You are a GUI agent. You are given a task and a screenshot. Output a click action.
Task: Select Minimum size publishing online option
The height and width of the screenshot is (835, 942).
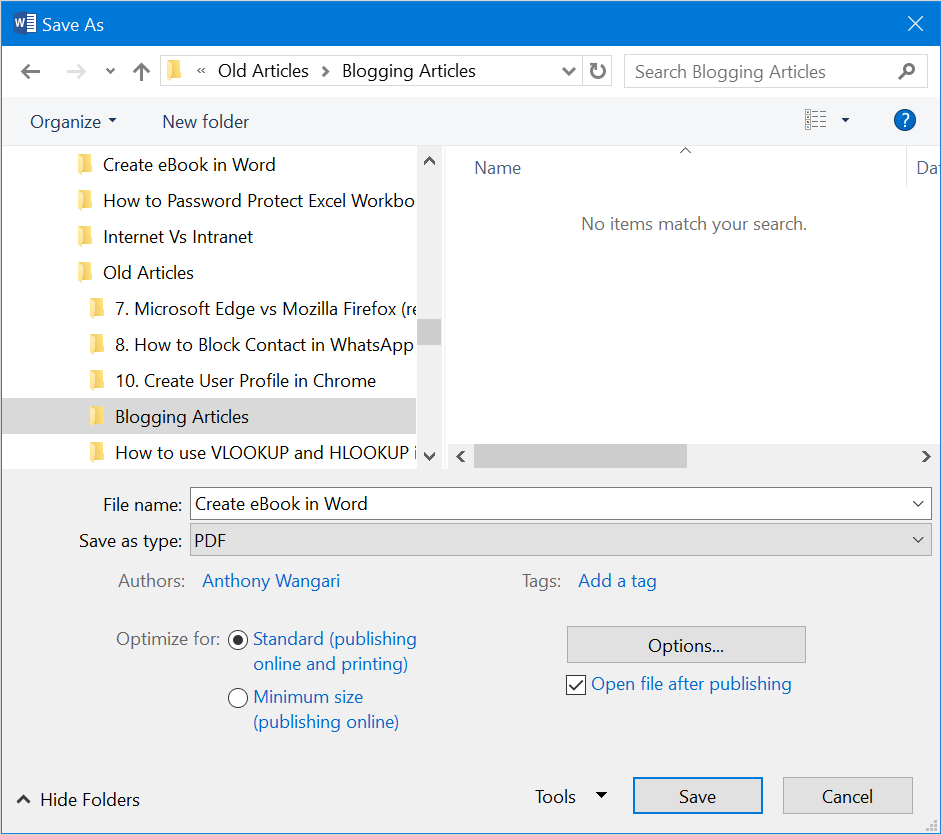[x=238, y=698]
